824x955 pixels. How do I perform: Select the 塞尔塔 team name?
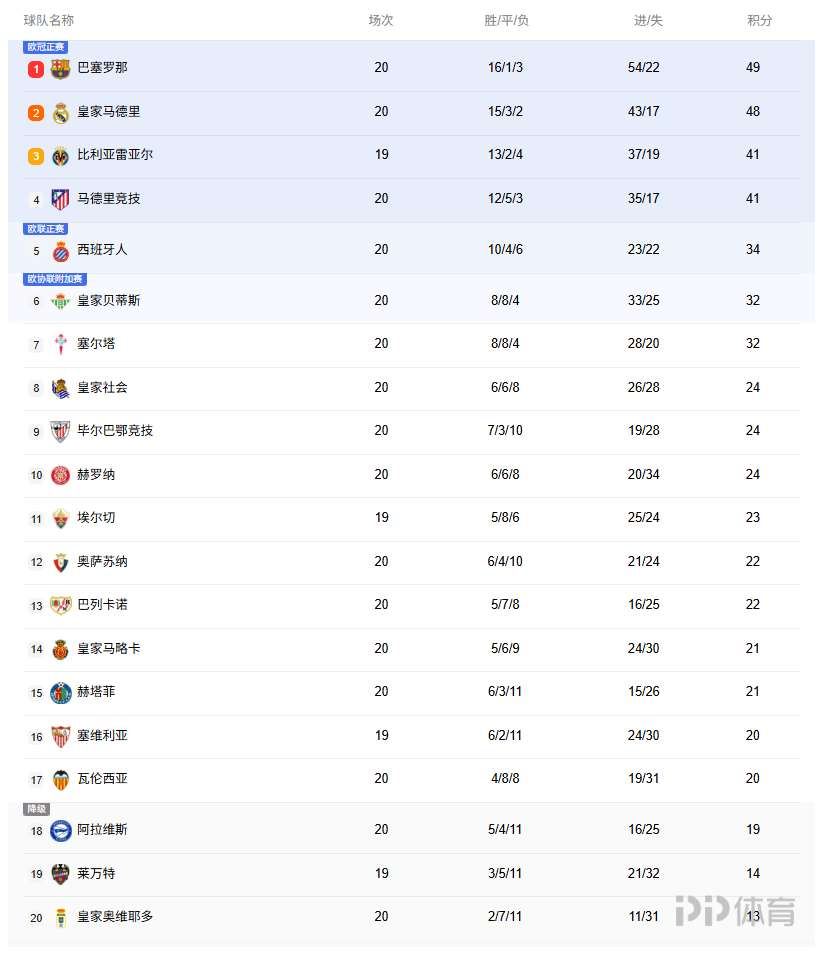point(96,344)
